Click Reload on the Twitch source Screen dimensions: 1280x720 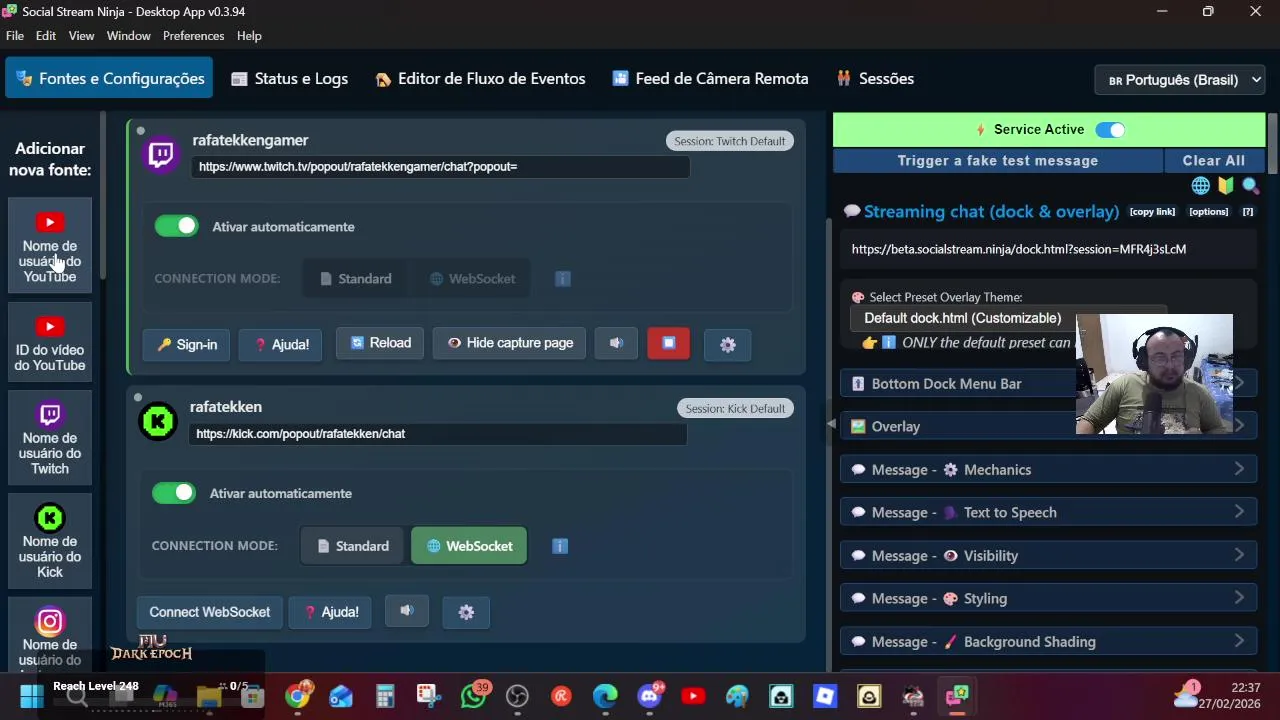380,343
